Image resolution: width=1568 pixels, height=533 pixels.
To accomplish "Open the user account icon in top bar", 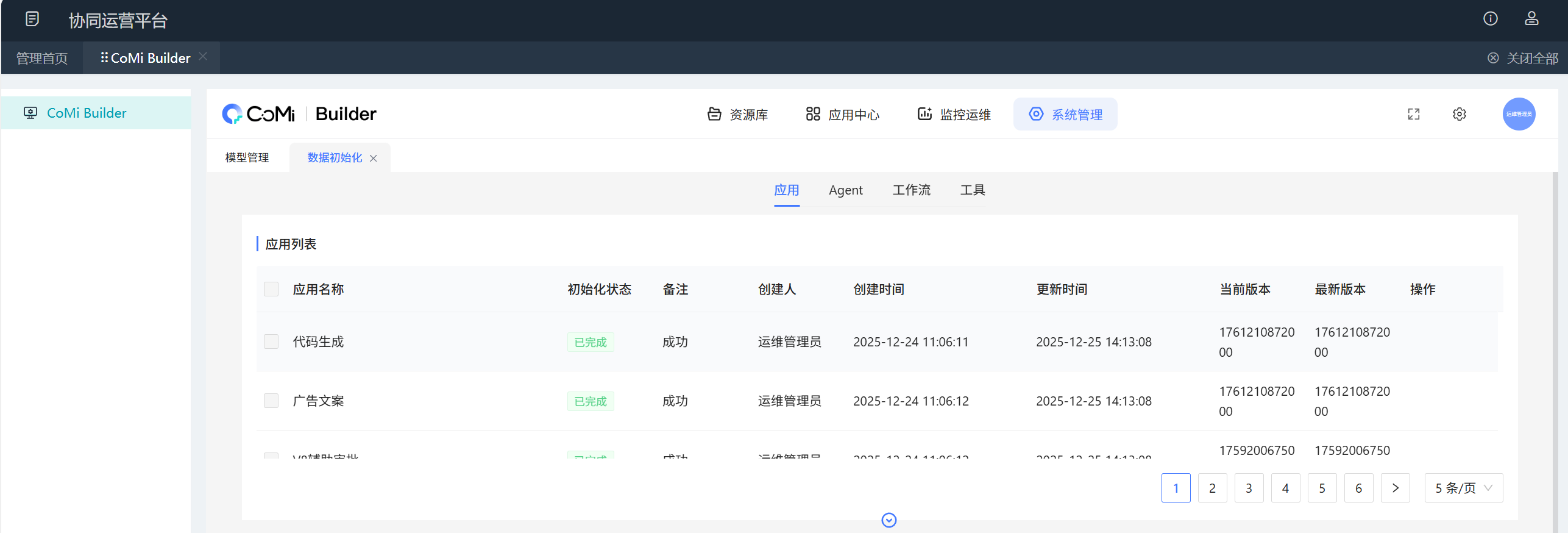I will (1531, 19).
